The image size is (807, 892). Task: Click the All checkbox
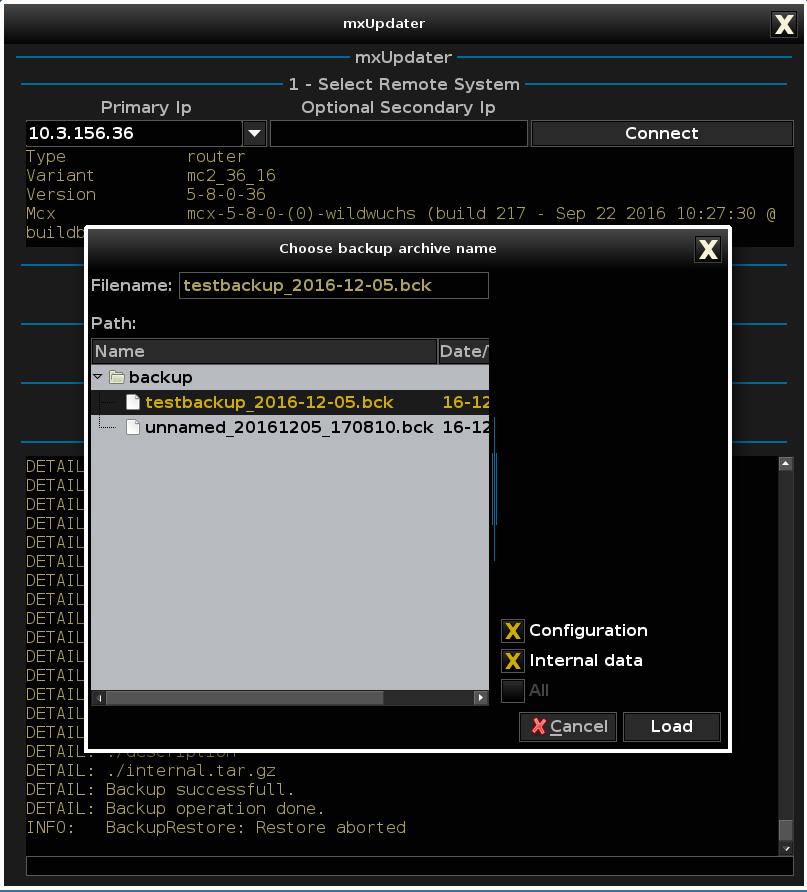click(513, 691)
